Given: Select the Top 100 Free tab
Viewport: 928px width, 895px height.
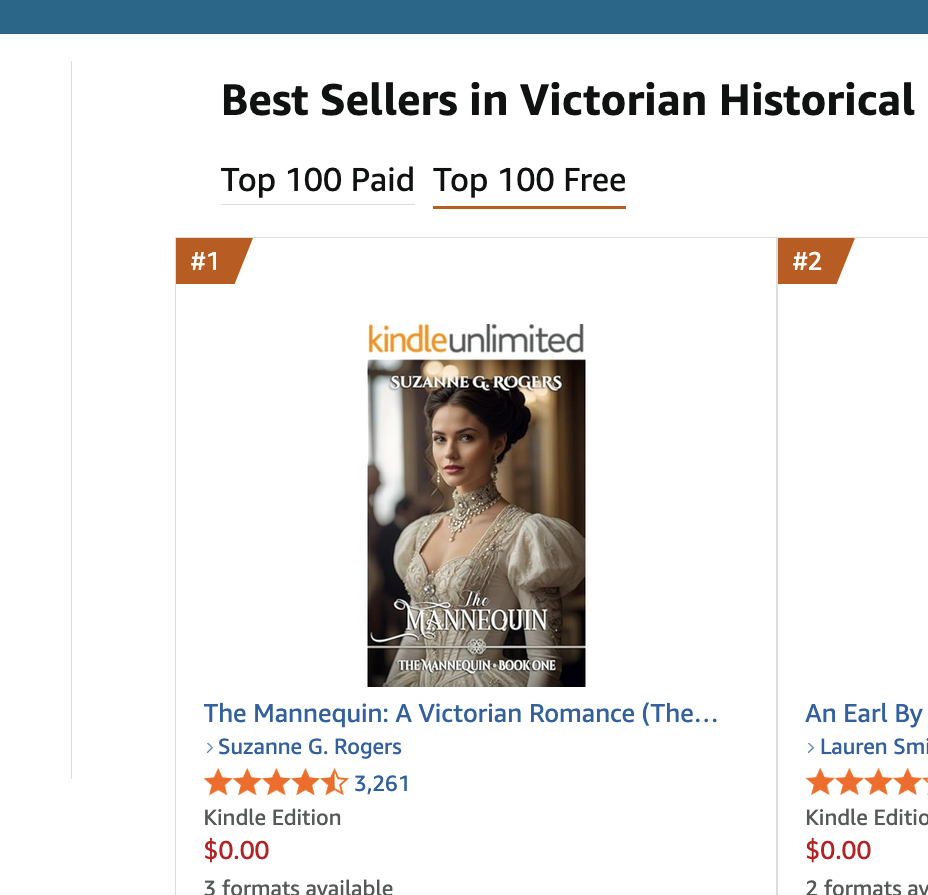Looking at the screenshot, I should pyautogui.click(x=529, y=181).
